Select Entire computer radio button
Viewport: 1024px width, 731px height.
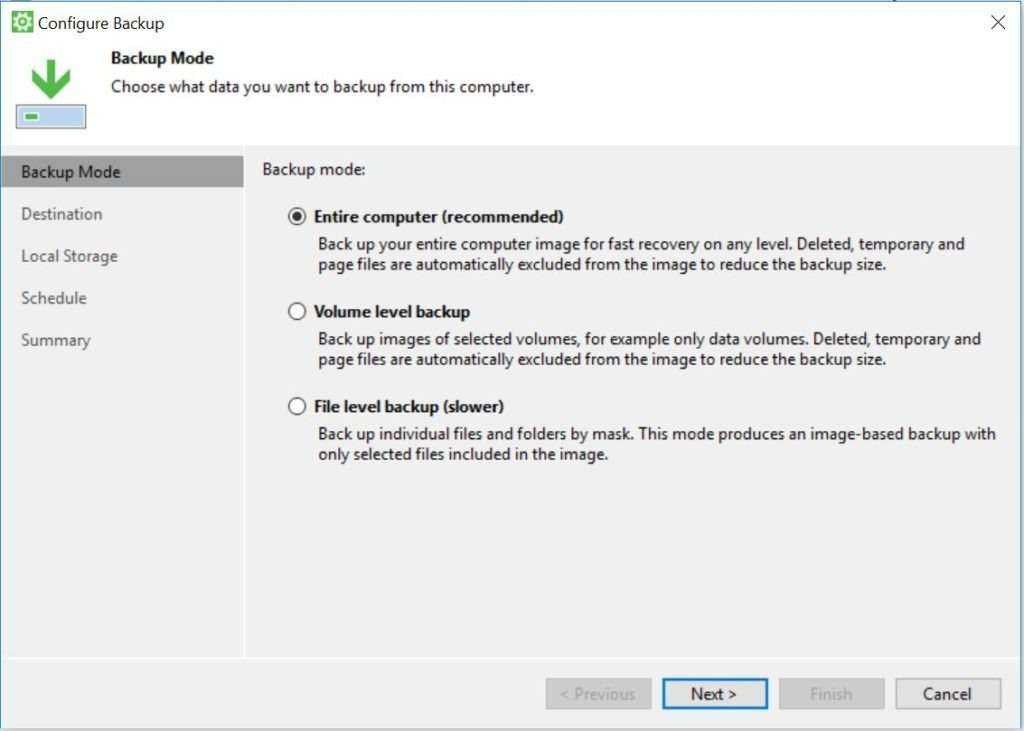[x=296, y=216]
